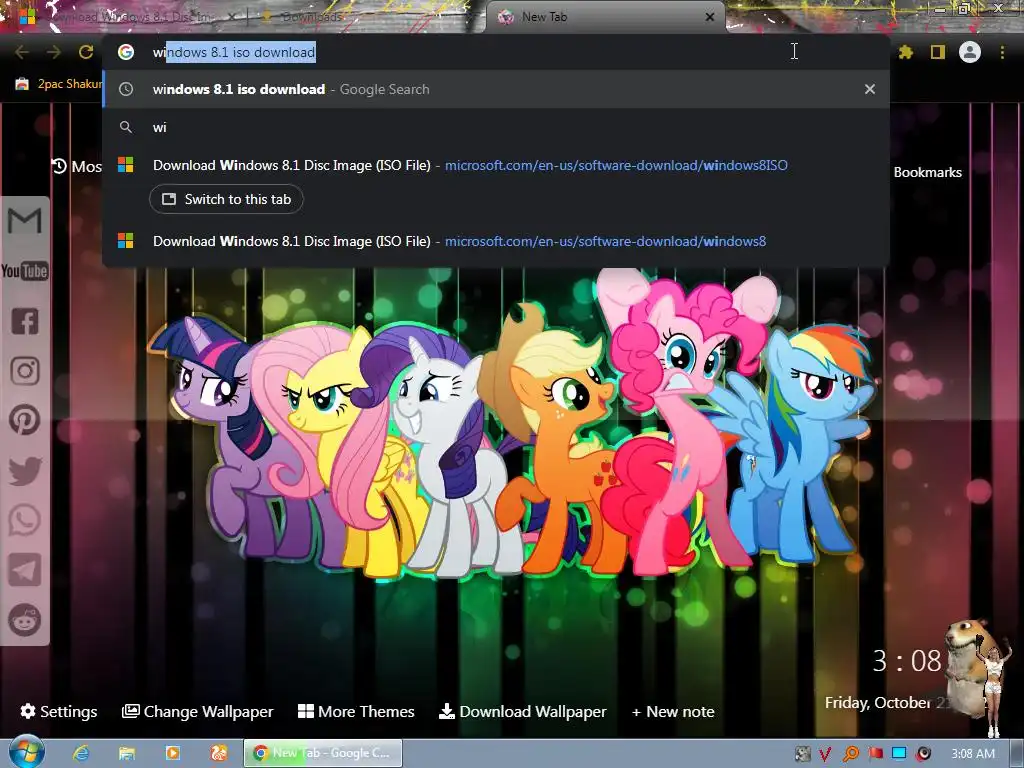Open the Bookmarks link on the new tab page
This screenshot has width=1024, height=768.
pyautogui.click(x=927, y=172)
